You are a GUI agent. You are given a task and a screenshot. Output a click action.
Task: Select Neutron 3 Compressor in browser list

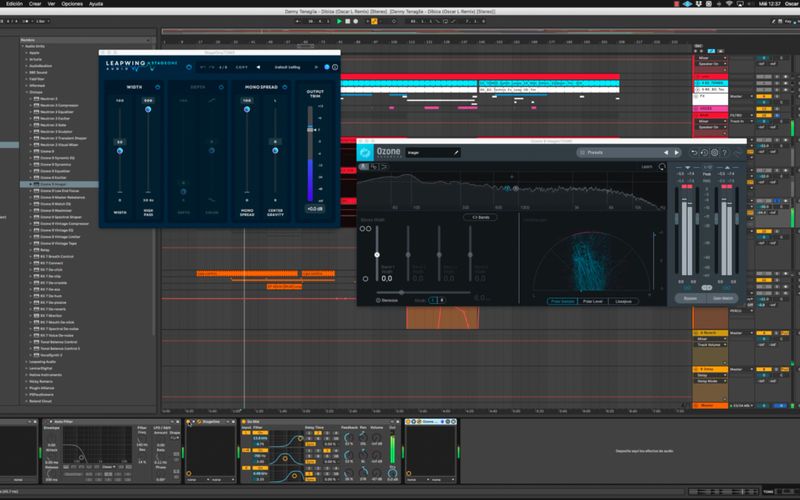pyautogui.click(x=59, y=106)
